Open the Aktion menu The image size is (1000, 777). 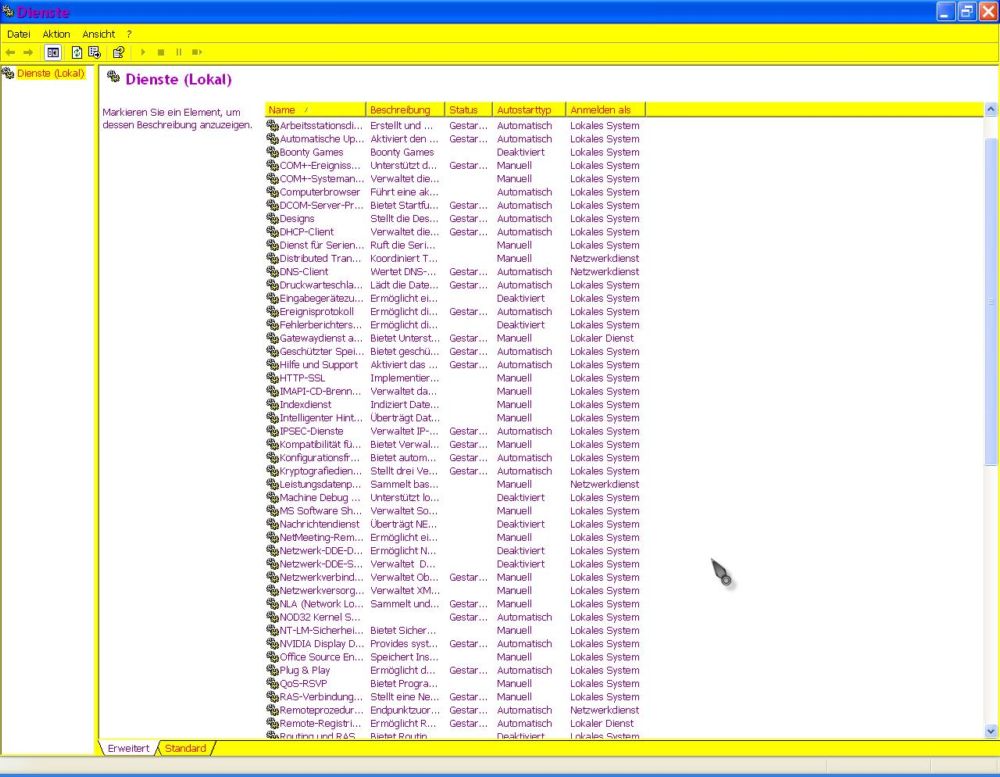[x=56, y=34]
